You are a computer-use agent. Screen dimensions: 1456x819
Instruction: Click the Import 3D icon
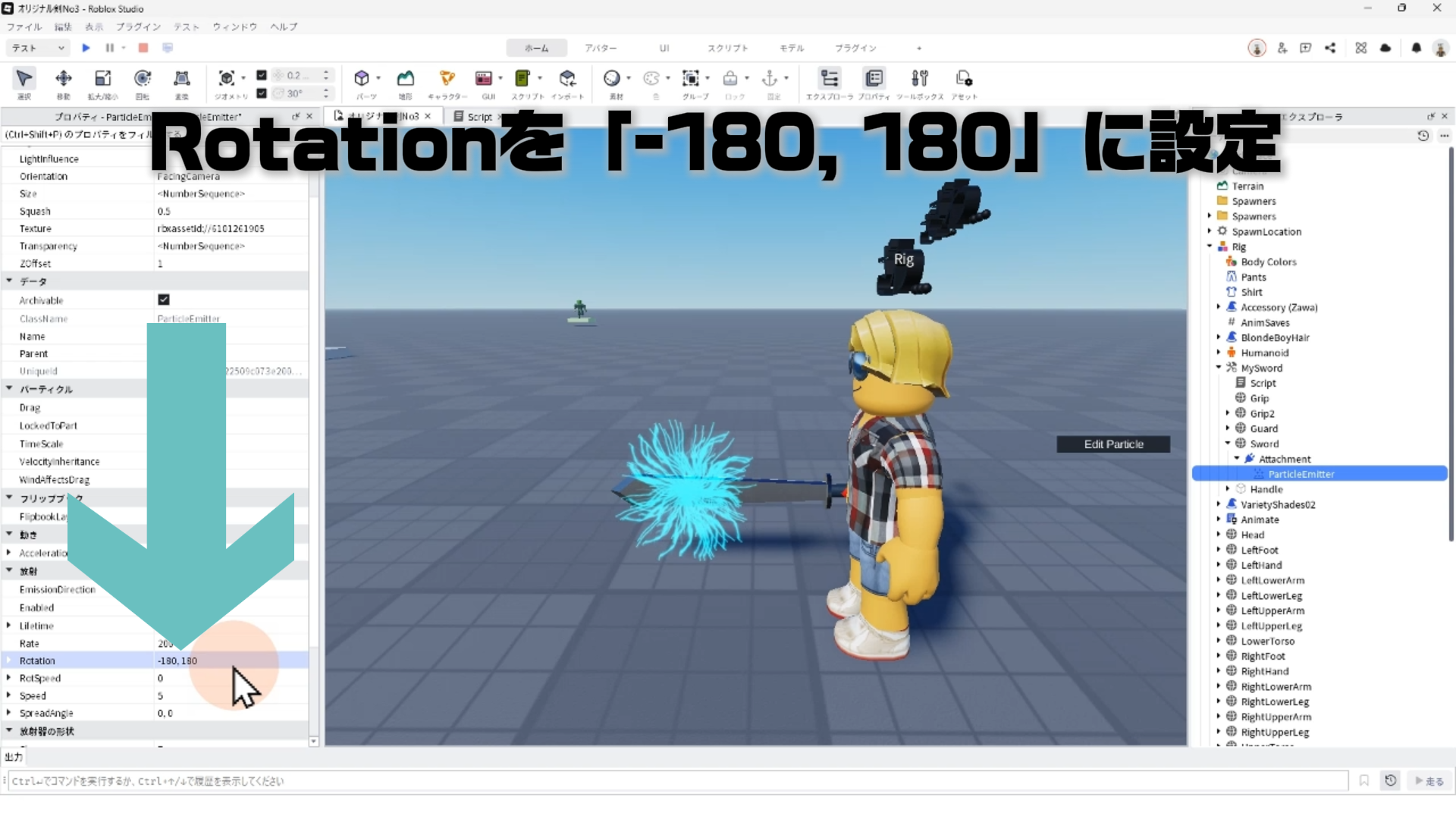pos(567,79)
